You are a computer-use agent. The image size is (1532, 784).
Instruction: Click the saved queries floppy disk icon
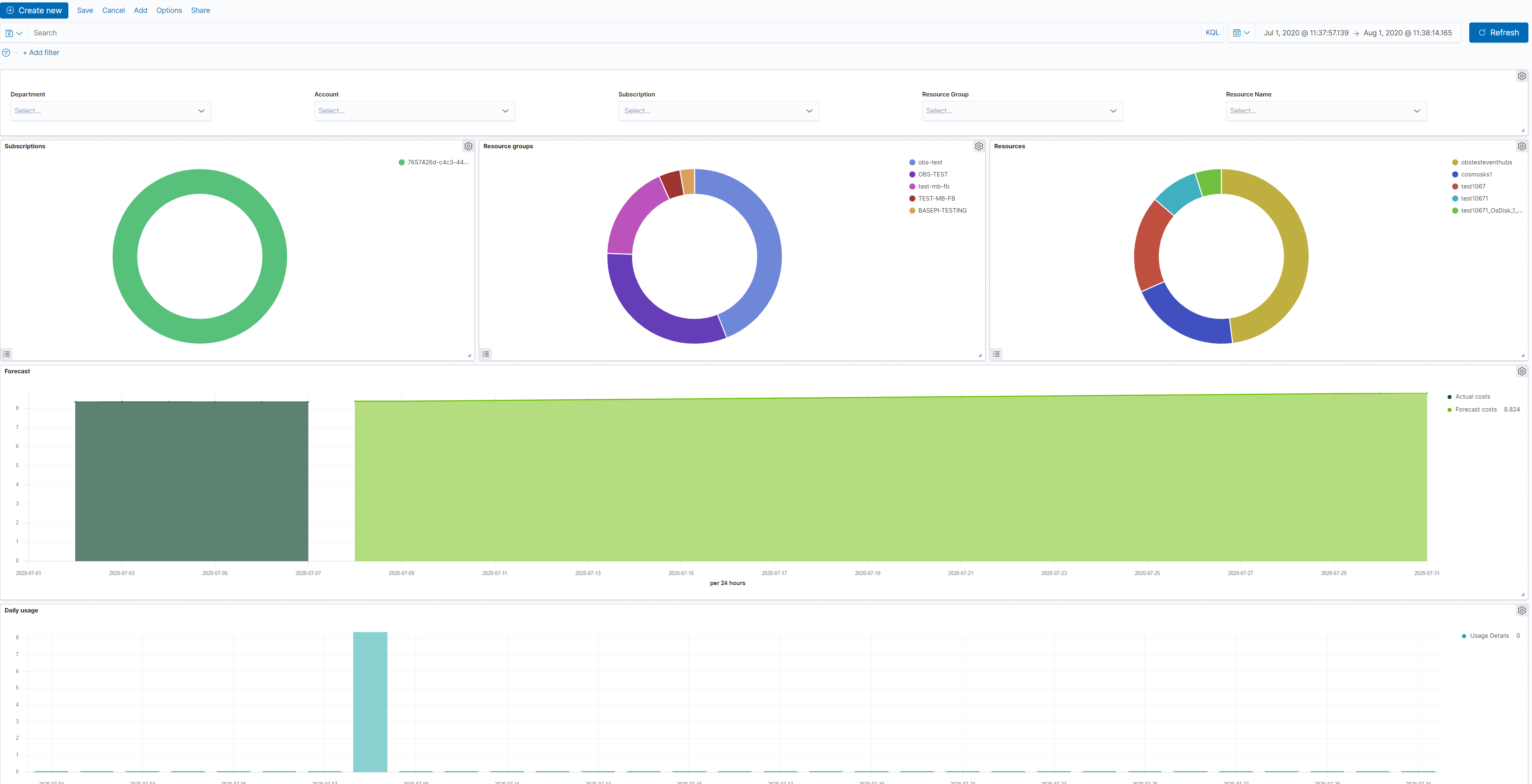click(9, 33)
